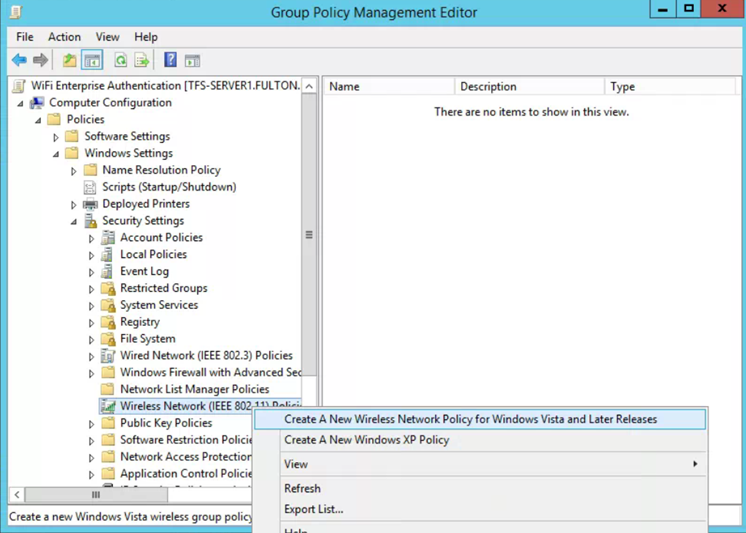Toggle the Show/Hide Console Tree icon
746x533 pixels.
(x=92, y=61)
